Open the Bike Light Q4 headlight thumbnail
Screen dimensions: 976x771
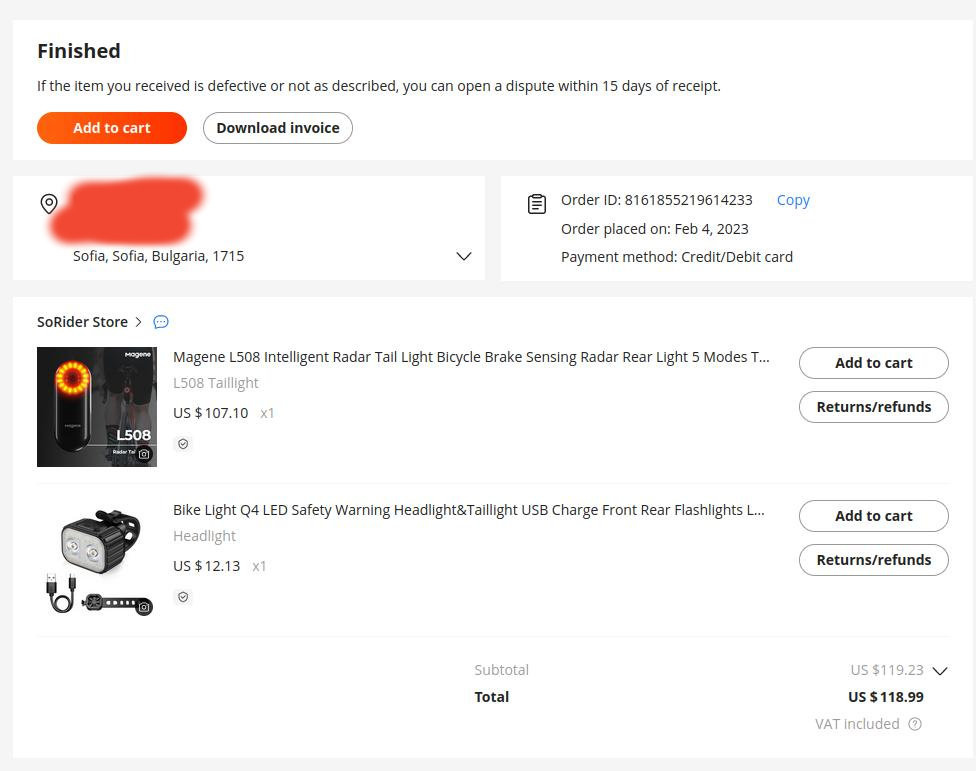click(97, 560)
